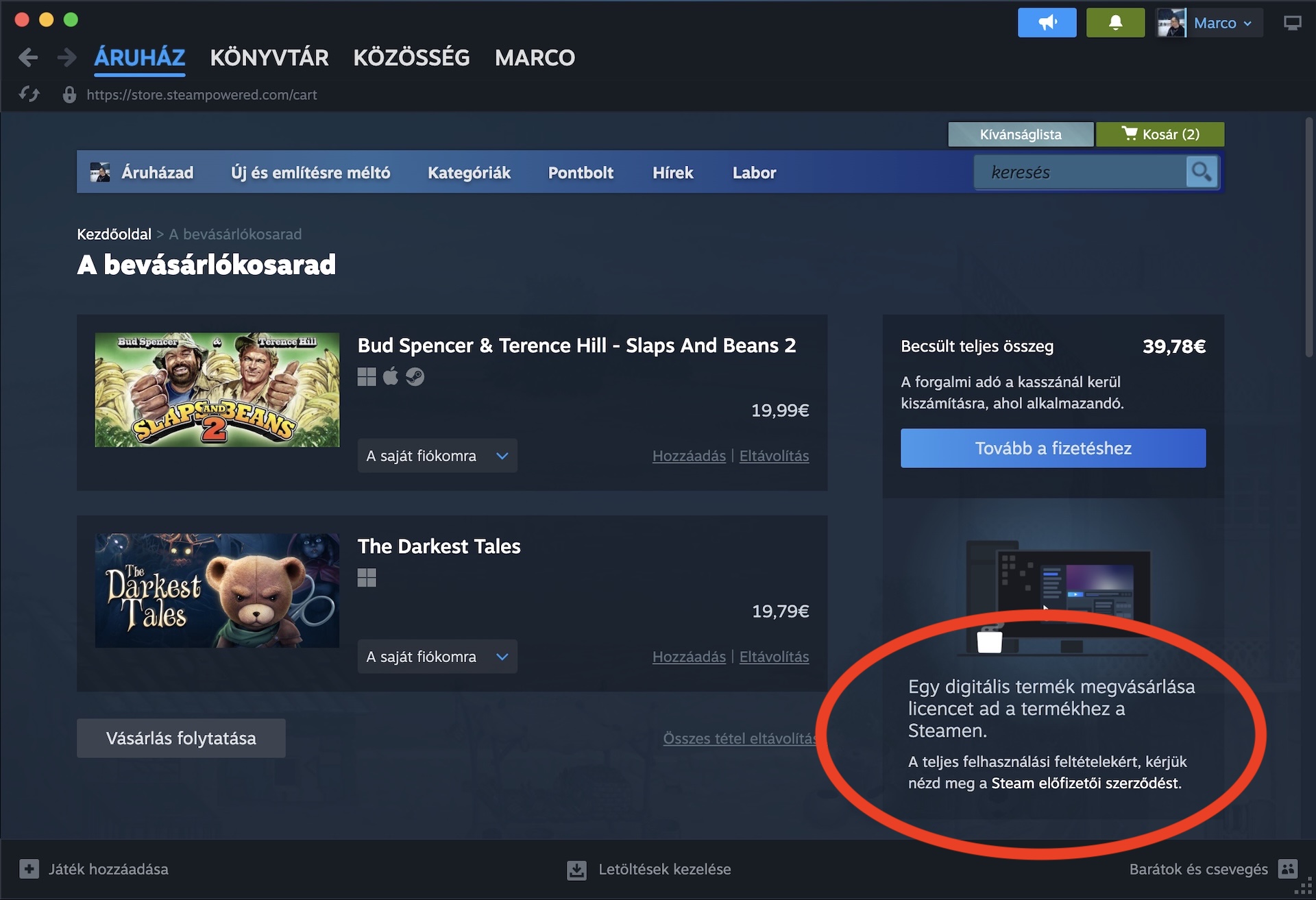The image size is (1316, 900).
Task: Click the page reload icon
Action: pyautogui.click(x=29, y=95)
